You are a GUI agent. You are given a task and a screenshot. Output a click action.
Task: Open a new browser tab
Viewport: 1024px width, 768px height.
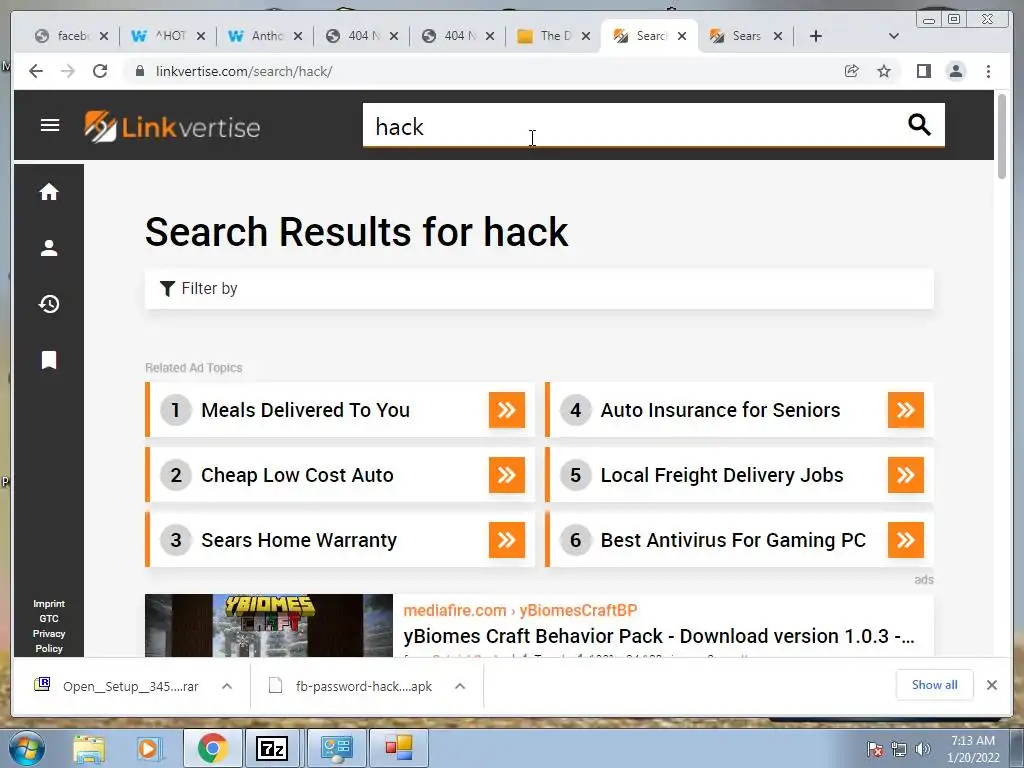pos(816,36)
